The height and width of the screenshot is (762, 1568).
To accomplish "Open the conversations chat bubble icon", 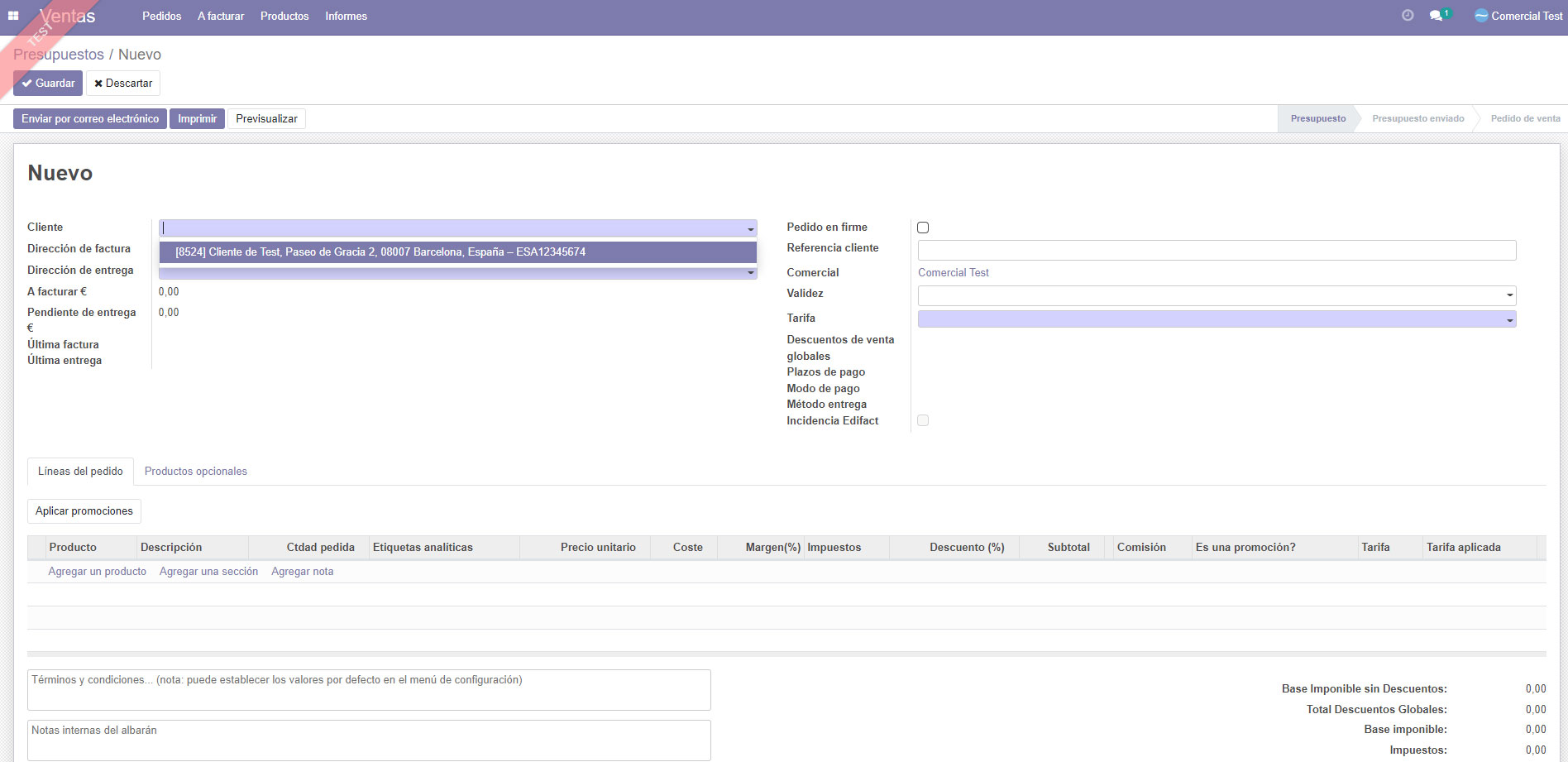I will (x=1437, y=16).
